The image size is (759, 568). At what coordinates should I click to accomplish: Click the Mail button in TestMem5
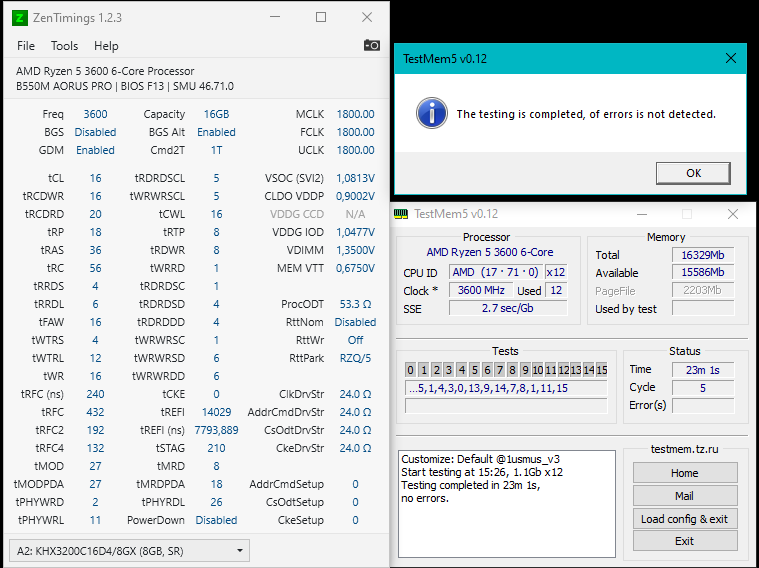[x=684, y=496]
